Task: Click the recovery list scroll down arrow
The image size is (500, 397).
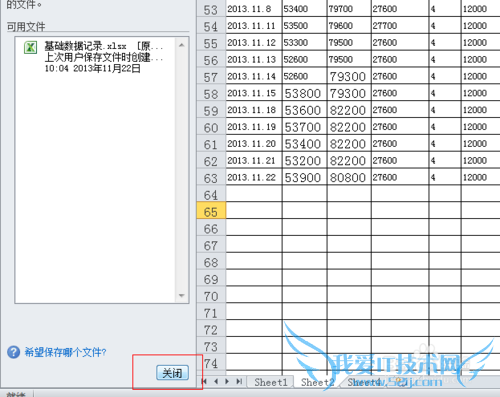Action: (182, 295)
